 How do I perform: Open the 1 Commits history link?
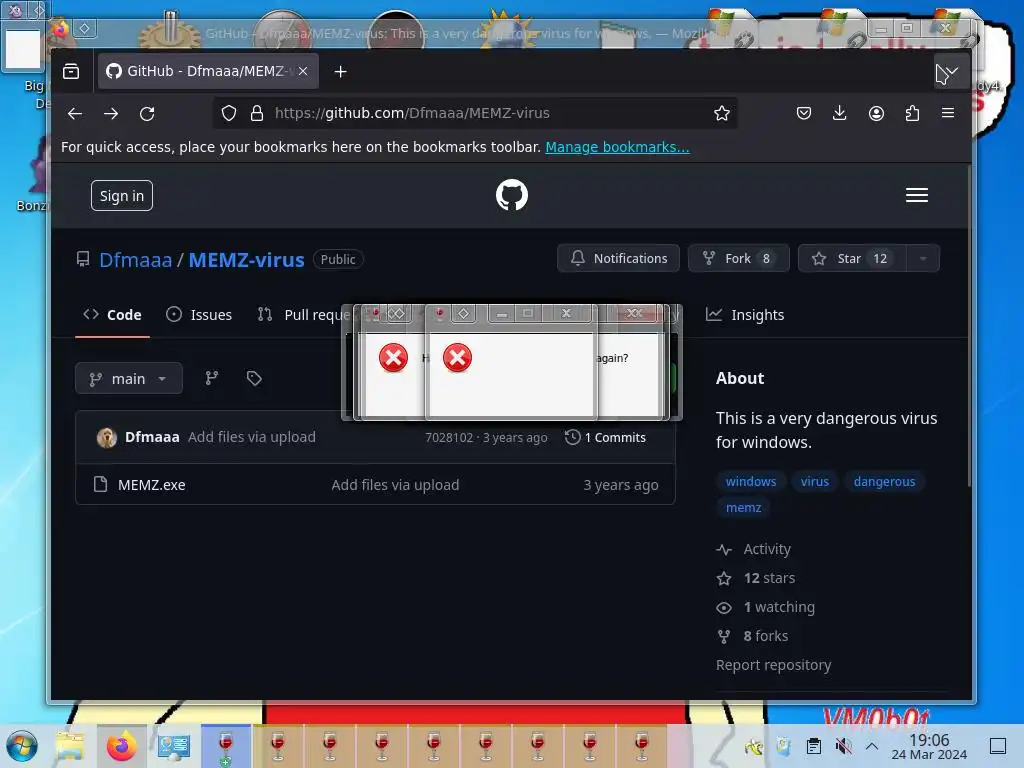pyautogui.click(x=605, y=438)
